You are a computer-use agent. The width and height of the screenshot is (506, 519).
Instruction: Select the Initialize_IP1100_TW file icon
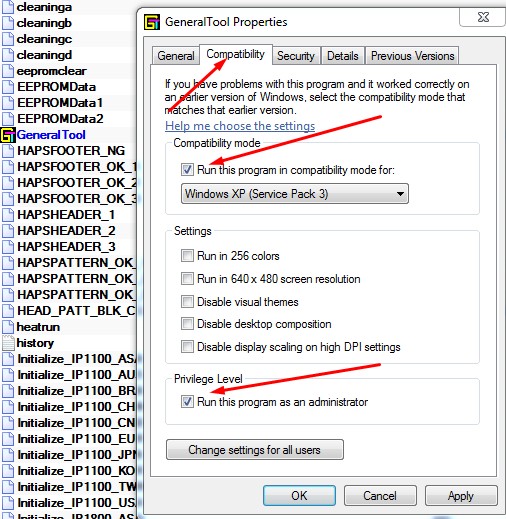[8, 487]
